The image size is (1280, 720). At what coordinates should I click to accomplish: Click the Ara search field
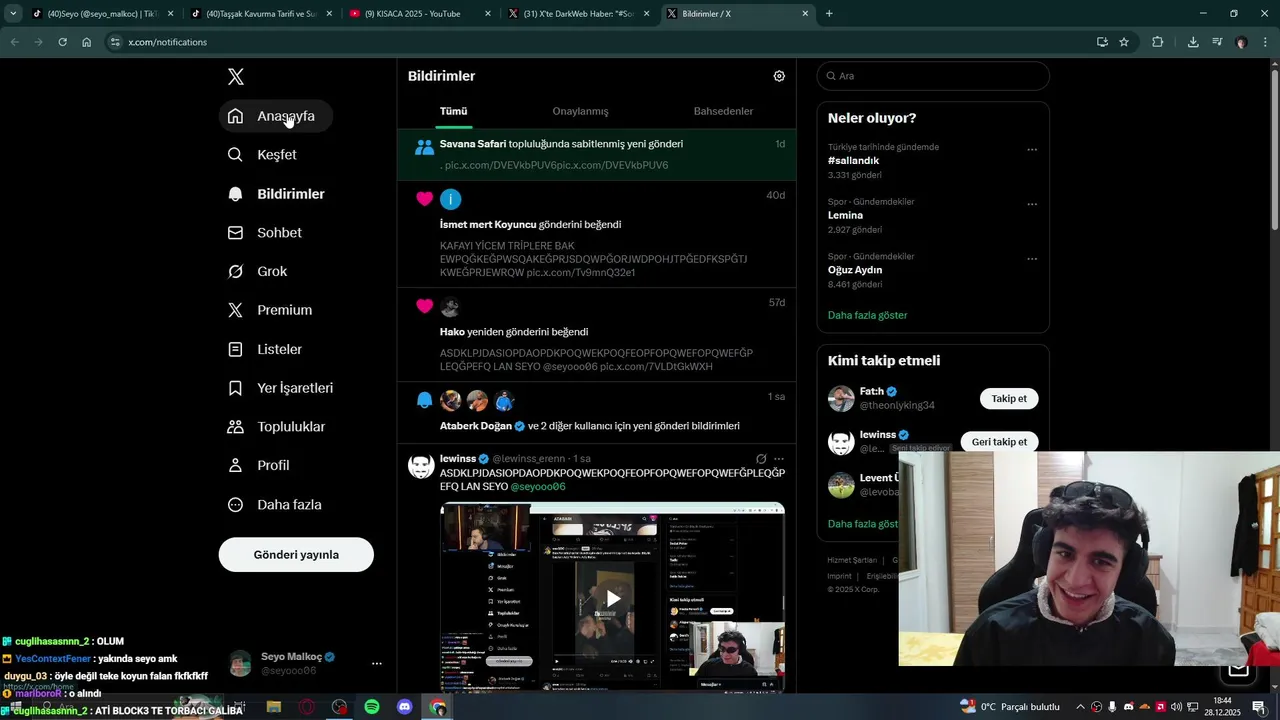click(x=933, y=76)
